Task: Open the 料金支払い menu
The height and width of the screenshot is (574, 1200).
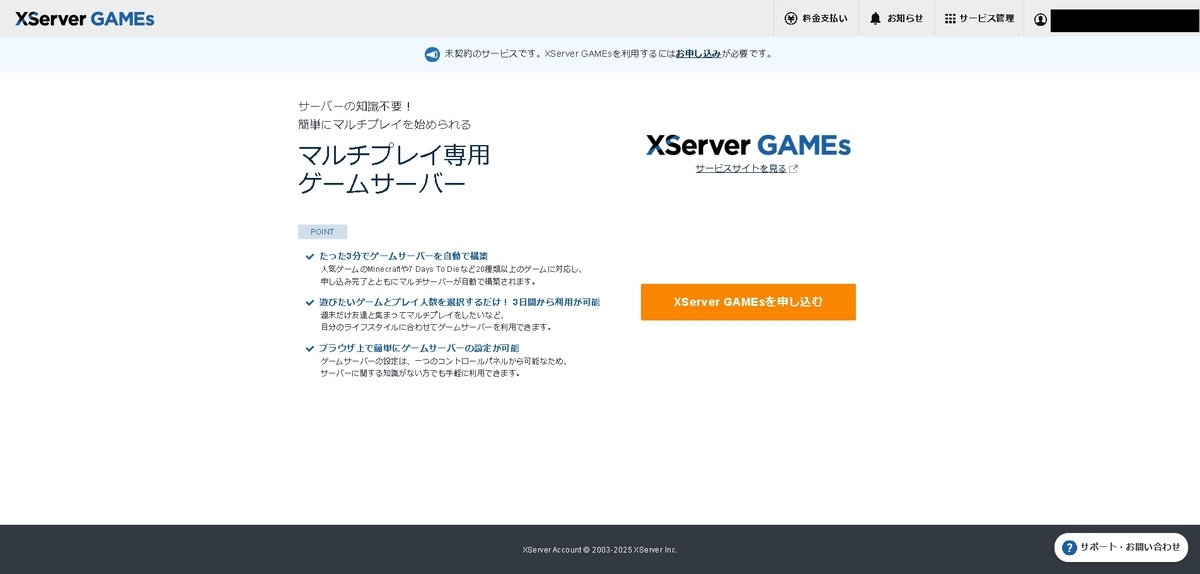Action: pyautogui.click(x=816, y=18)
